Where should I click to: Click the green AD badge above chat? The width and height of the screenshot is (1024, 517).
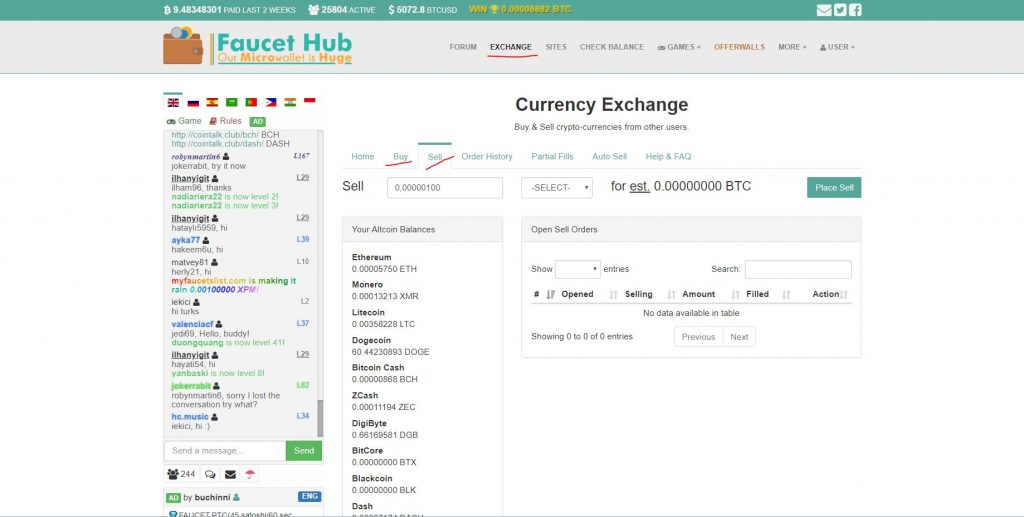point(257,121)
